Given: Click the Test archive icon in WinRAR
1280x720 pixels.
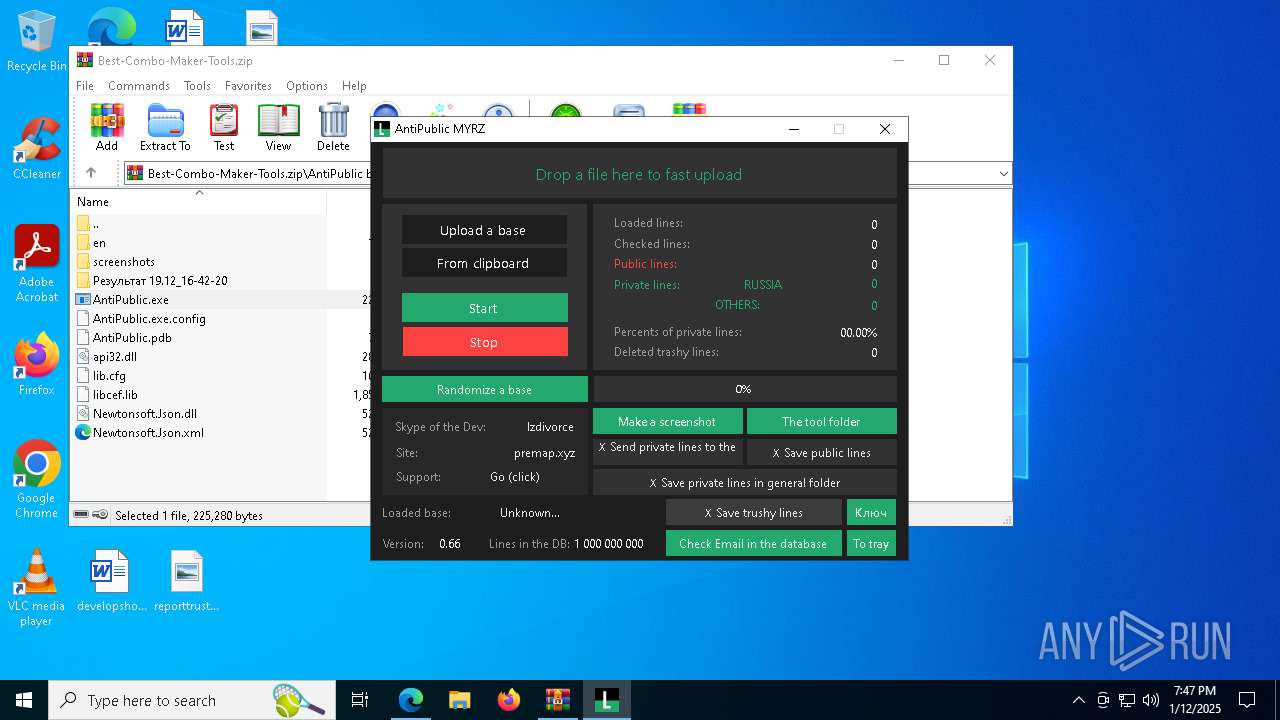Looking at the screenshot, I should click(224, 127).
